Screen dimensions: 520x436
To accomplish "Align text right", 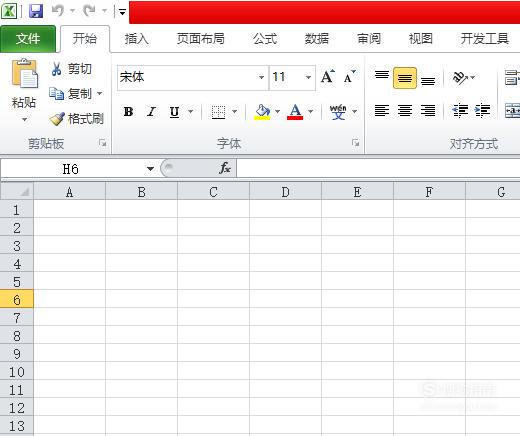I will coord(428,110).
